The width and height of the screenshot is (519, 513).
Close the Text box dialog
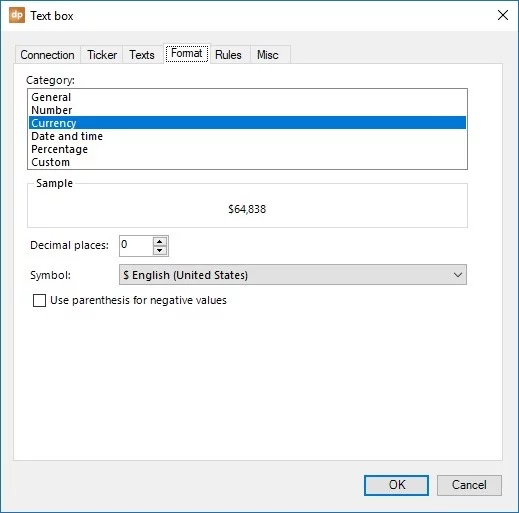503,15
